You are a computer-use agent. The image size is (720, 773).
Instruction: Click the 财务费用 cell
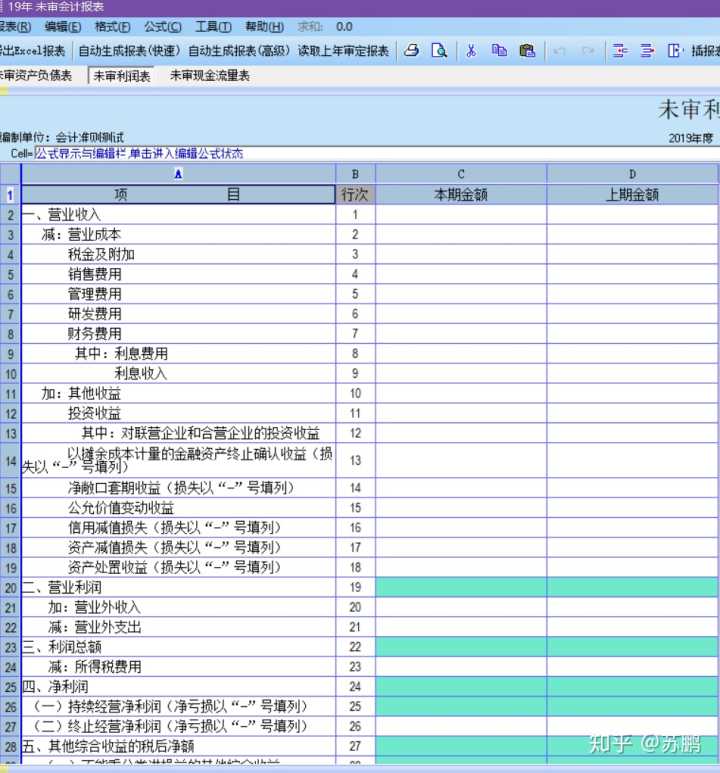[x=178, y=334]
